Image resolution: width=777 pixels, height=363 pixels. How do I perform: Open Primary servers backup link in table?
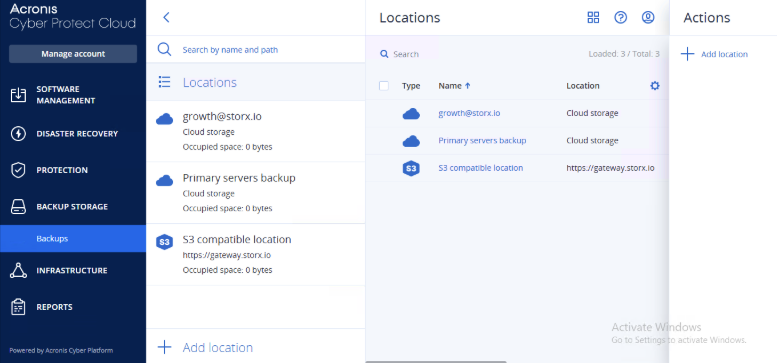pos(482,141)
